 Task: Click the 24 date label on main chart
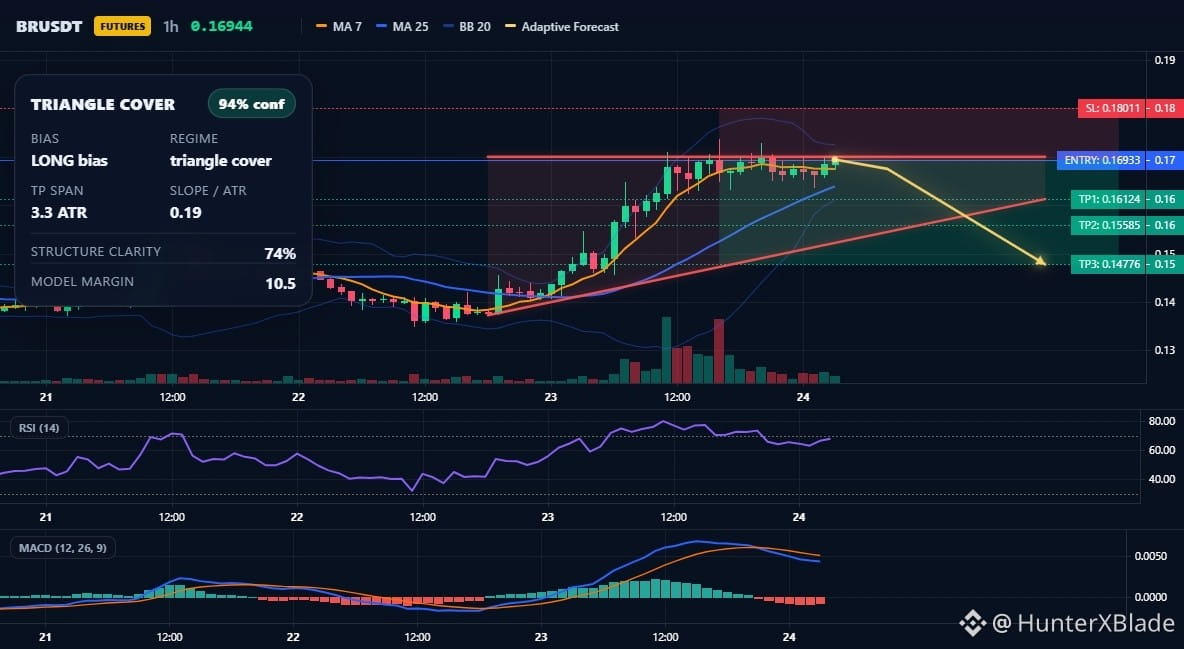[803, 397]
